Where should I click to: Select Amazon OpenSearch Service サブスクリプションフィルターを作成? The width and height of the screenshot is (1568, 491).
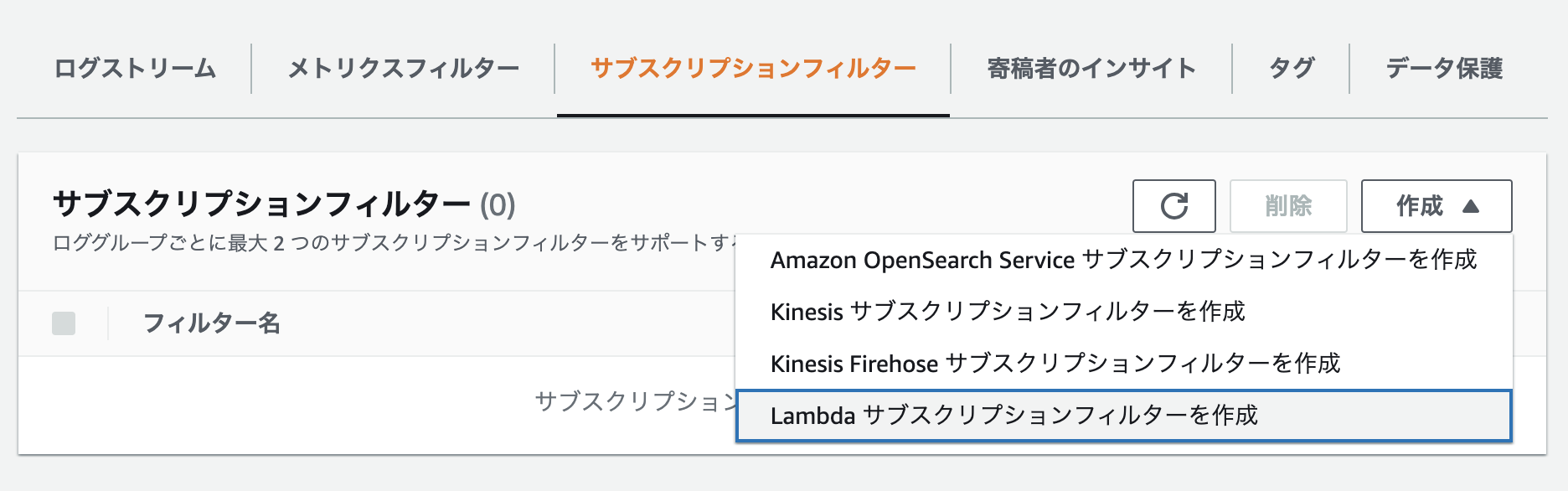(x=1124, y=260)
